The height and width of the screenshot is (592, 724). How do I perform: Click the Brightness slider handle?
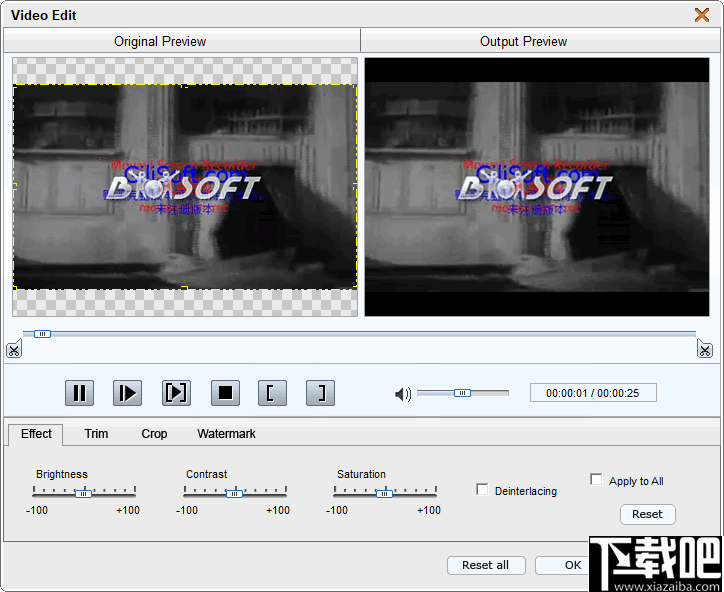click(x=84, y=494)
